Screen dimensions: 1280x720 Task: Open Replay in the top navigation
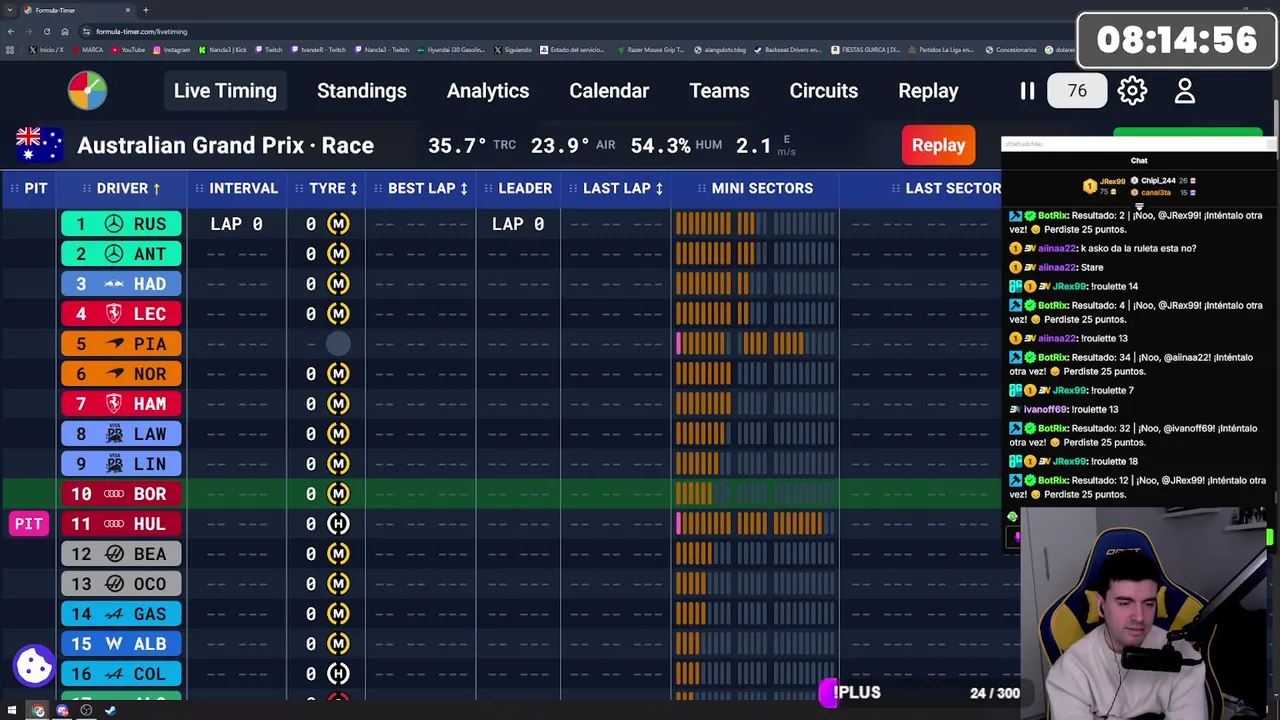point(928,91)
